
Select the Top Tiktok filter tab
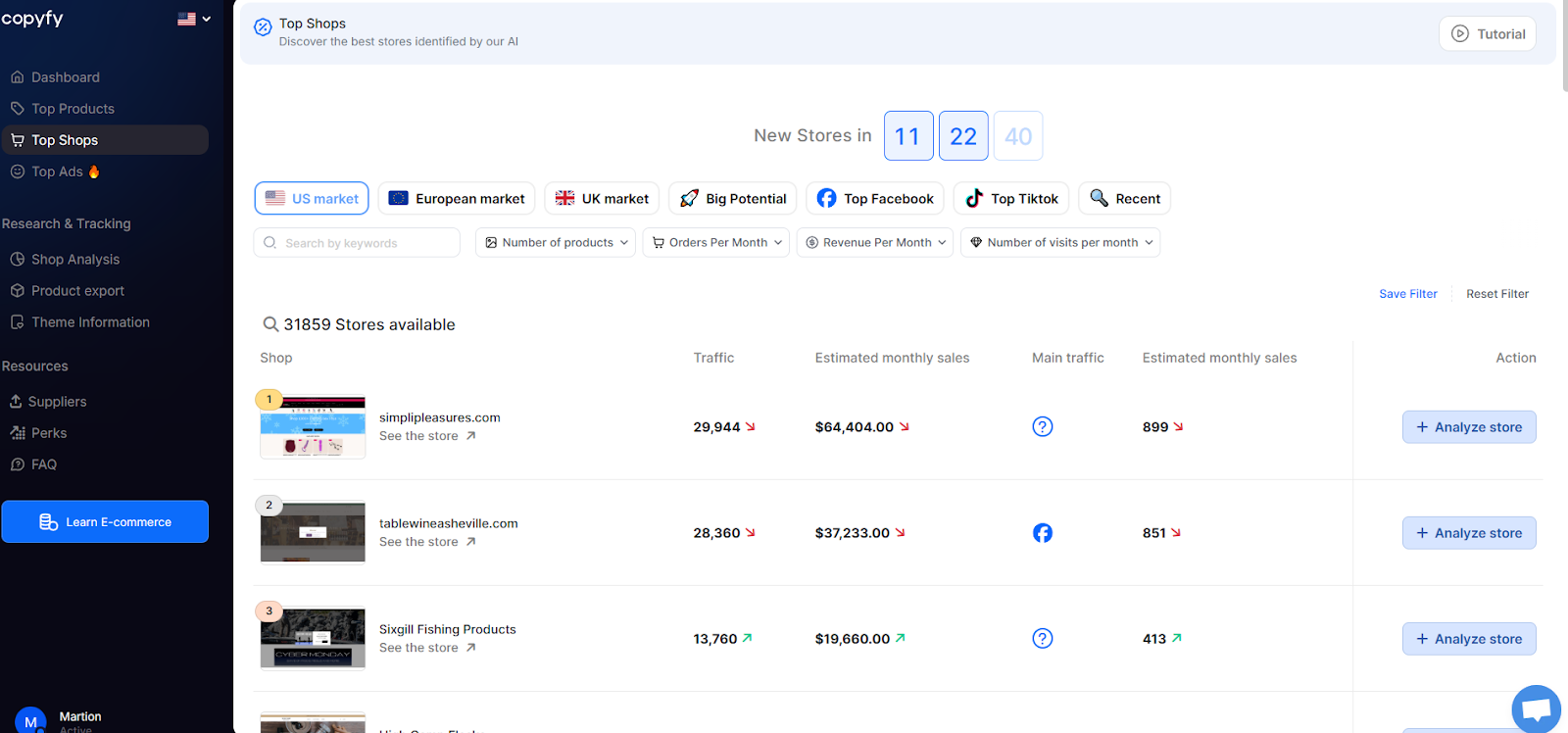pos(1011,198)
